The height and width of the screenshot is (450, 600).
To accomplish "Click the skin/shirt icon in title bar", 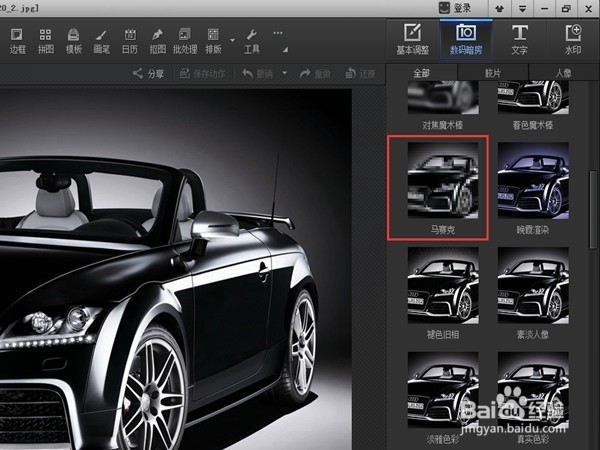I will tap(499, 8).
